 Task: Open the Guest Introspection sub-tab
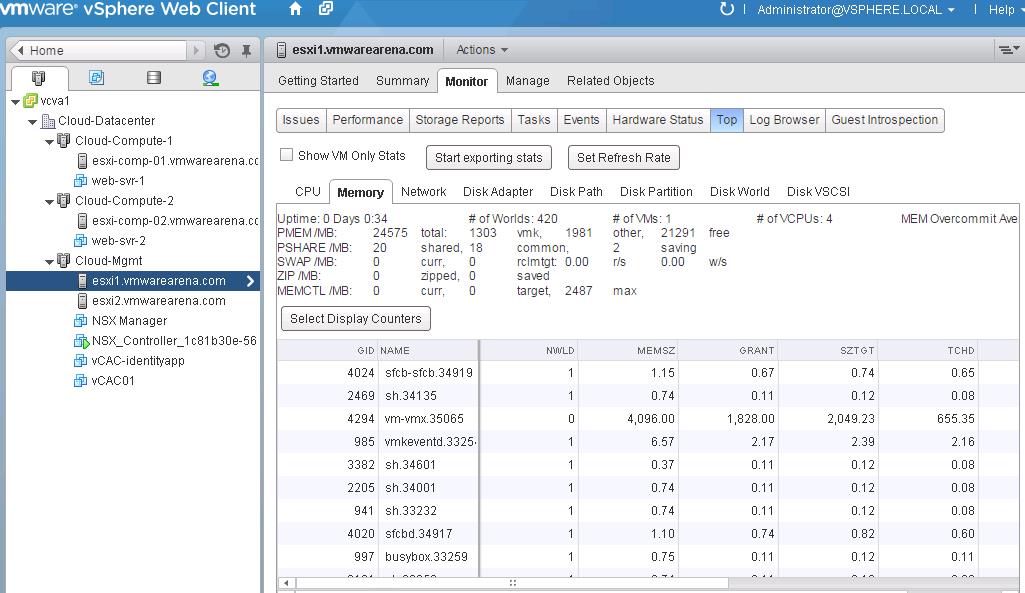884,120
